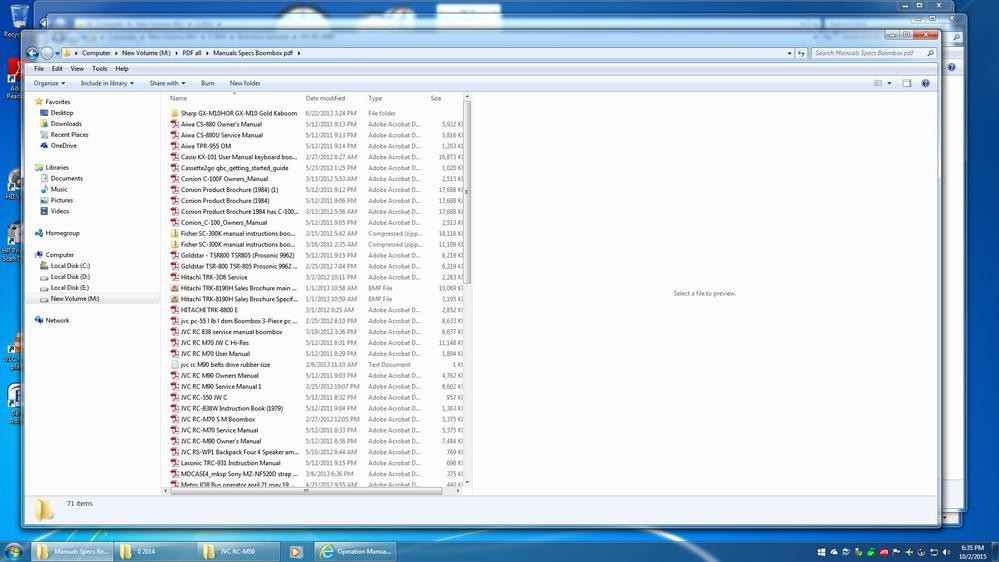
Task: Click the Refresh button beside address bar
Action: 801,54
